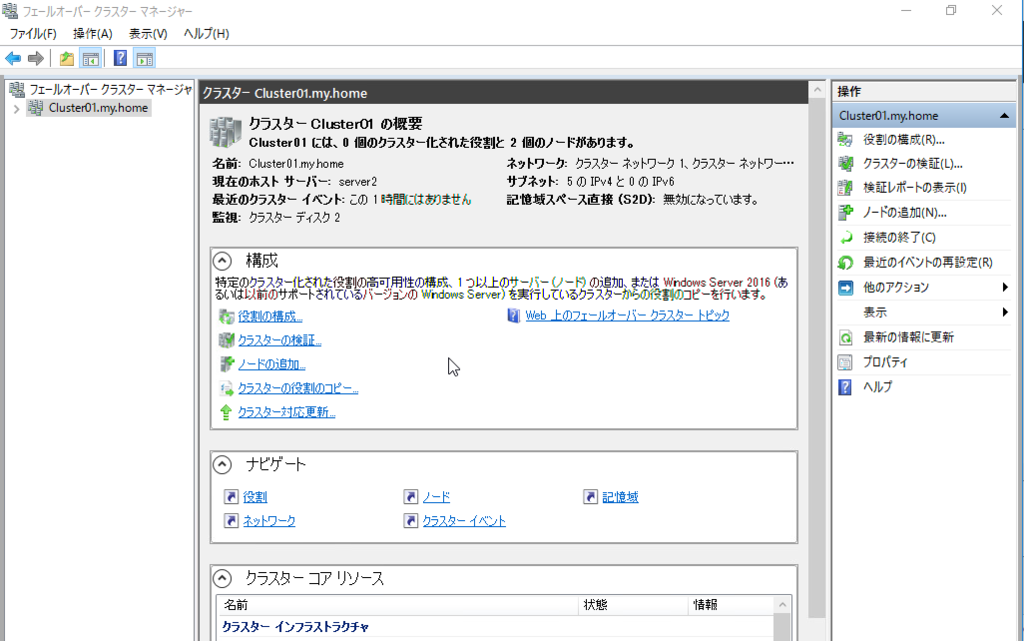Click the 最新の情報に更新 refresh icon
Screen dimensions: 1024x641
pyautogui.click(x=845, y=337)
